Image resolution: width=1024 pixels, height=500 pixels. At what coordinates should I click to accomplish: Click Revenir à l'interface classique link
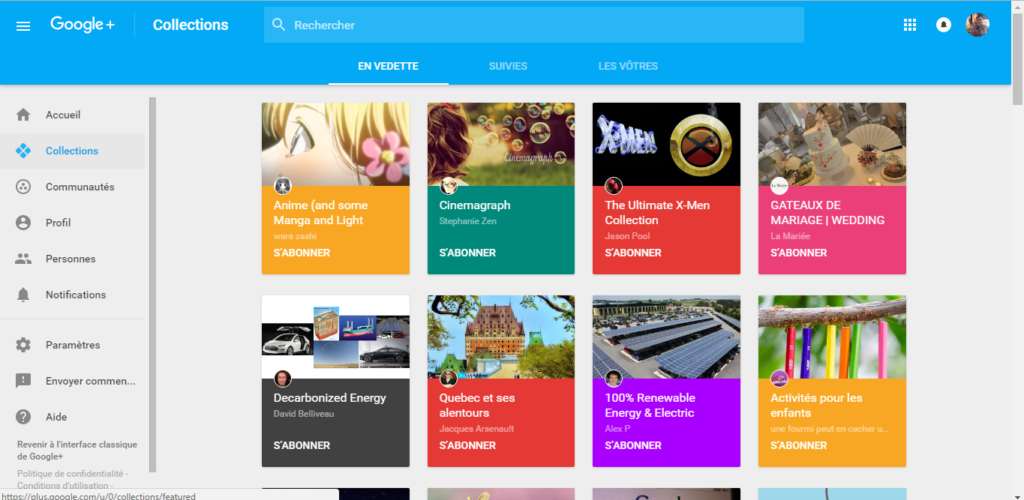click(x=77, y=450)
